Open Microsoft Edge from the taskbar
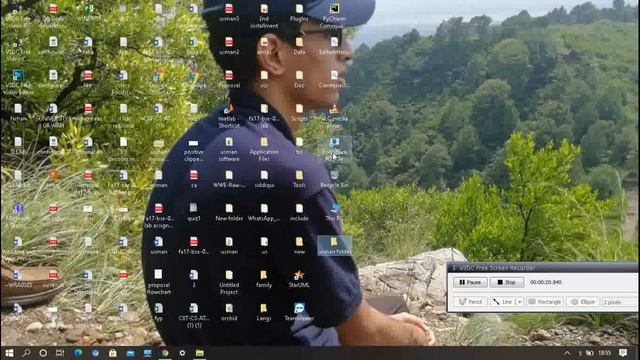 click(x=78, y=353)
